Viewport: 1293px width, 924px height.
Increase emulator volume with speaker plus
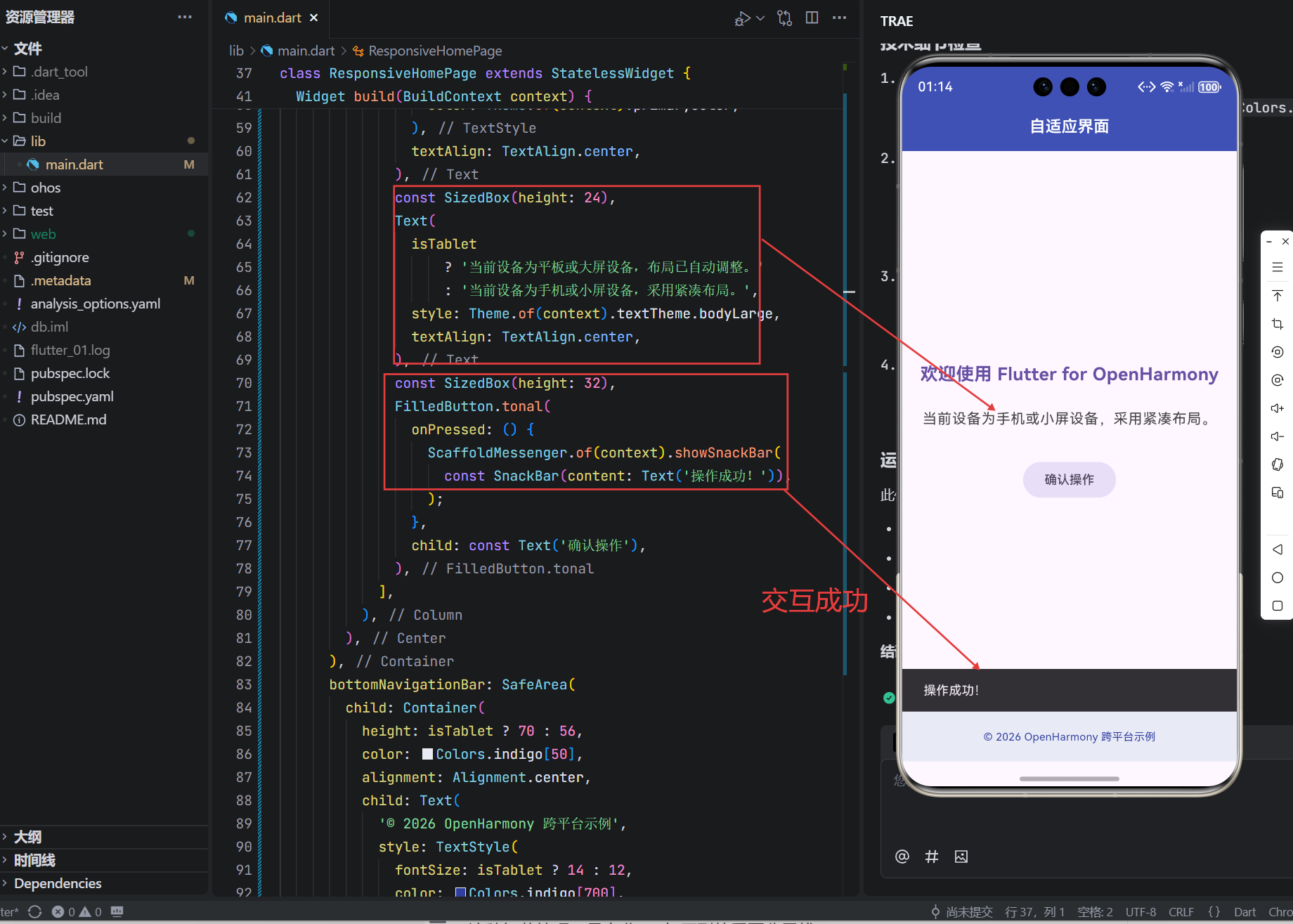(x=1278, y=408)
